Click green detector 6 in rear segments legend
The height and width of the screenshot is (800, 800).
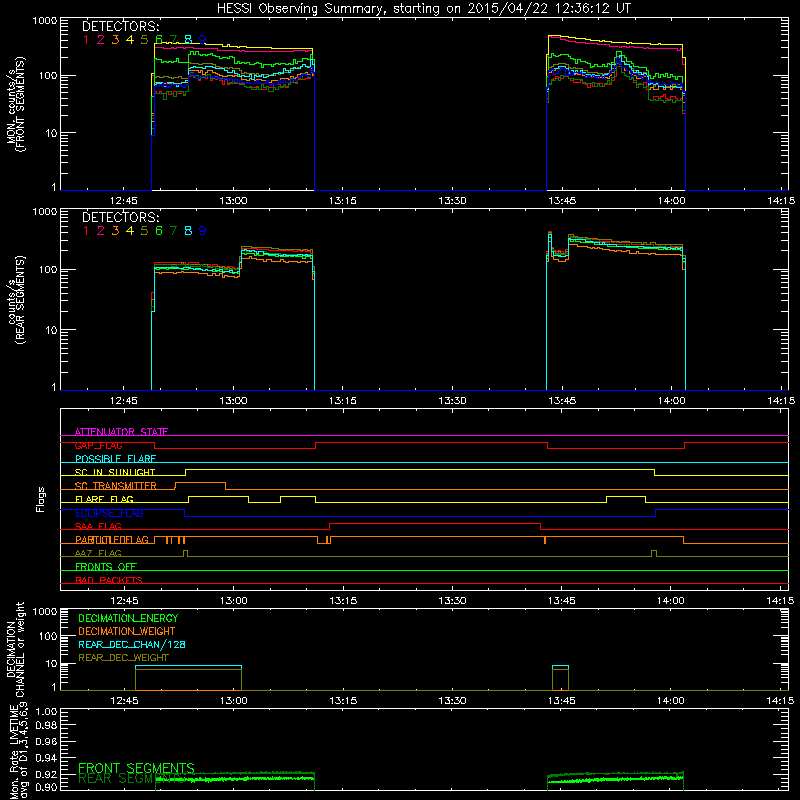[x=159, y=231]
